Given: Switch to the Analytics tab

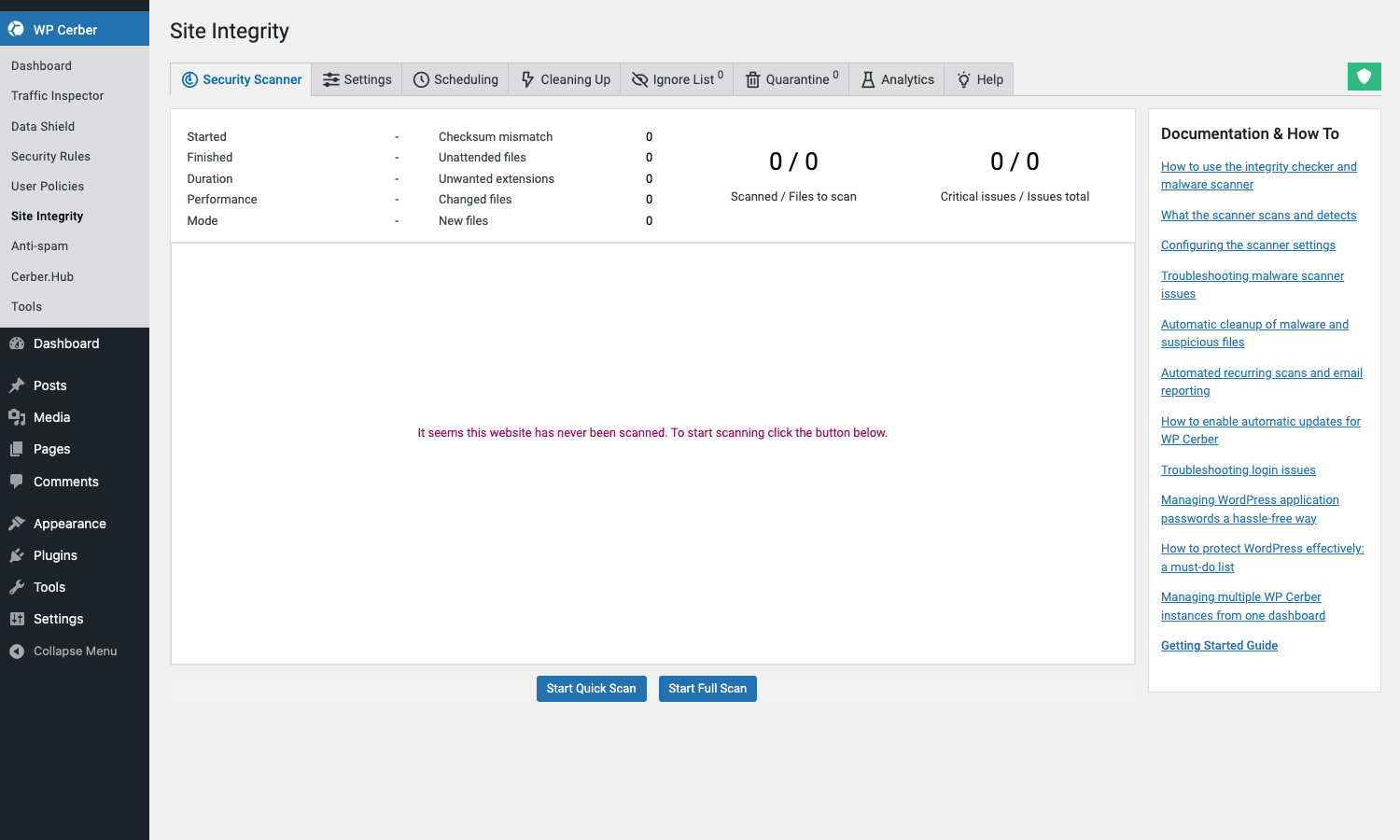Looking at the screenshot, I should click(x=897, y=79).
